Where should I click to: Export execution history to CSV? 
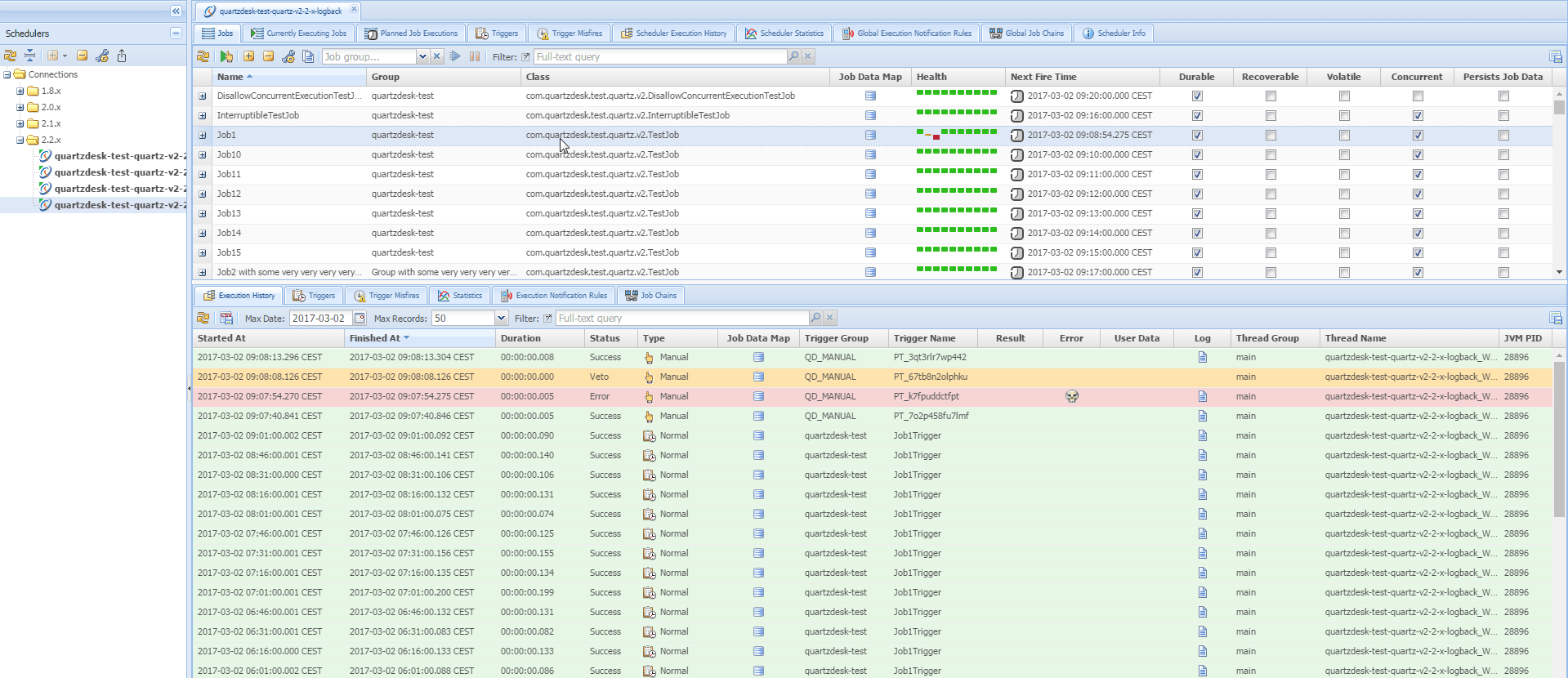point(226,318)
